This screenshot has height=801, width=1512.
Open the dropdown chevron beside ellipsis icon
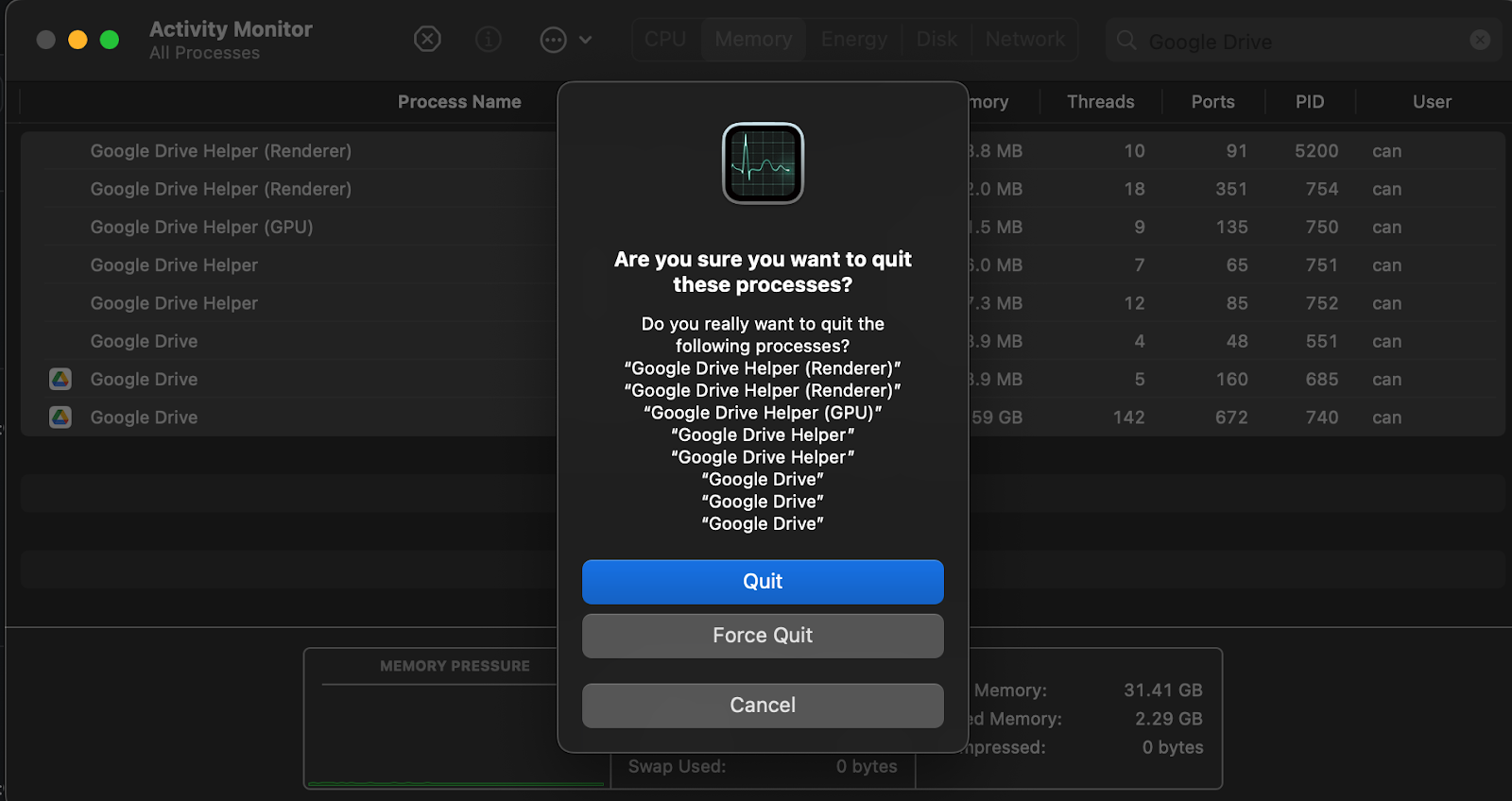(585, 40)
